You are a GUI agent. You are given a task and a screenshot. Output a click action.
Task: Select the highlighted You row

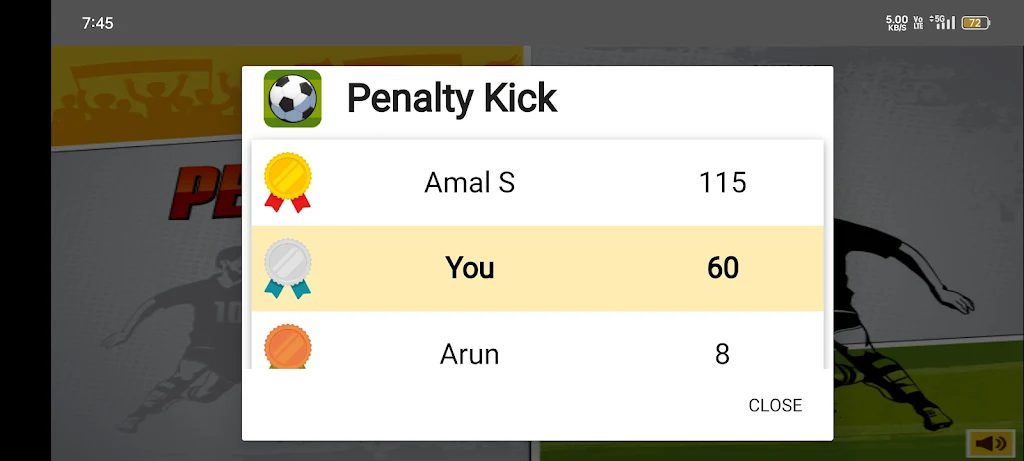coord(537,268)
